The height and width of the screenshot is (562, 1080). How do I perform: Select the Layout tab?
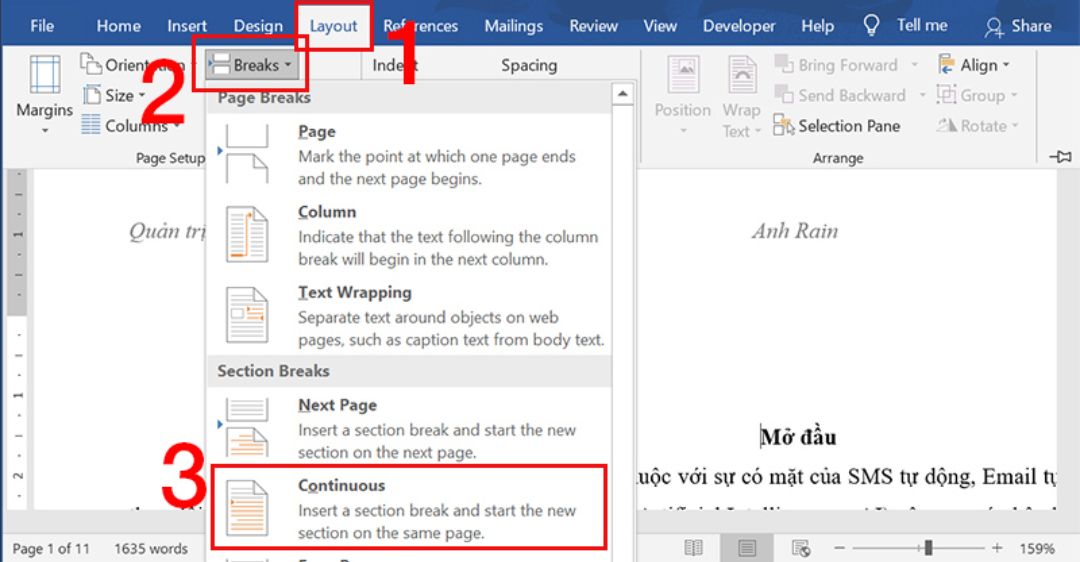pos(333,26)
